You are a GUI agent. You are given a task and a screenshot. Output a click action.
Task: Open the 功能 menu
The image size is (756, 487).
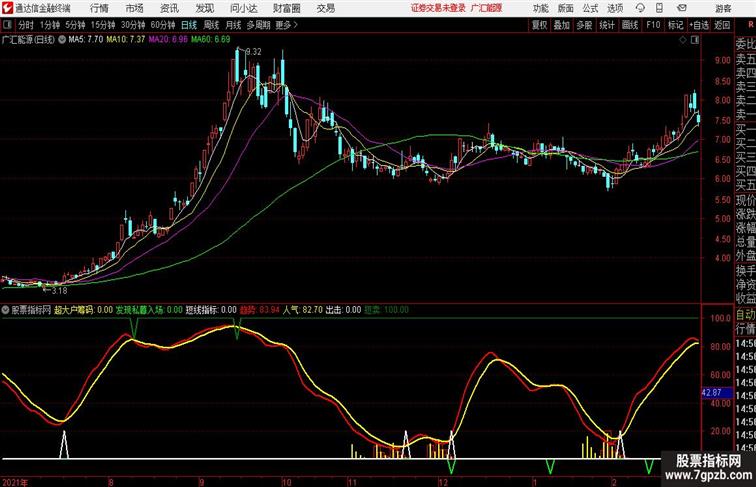click(540, 8)
